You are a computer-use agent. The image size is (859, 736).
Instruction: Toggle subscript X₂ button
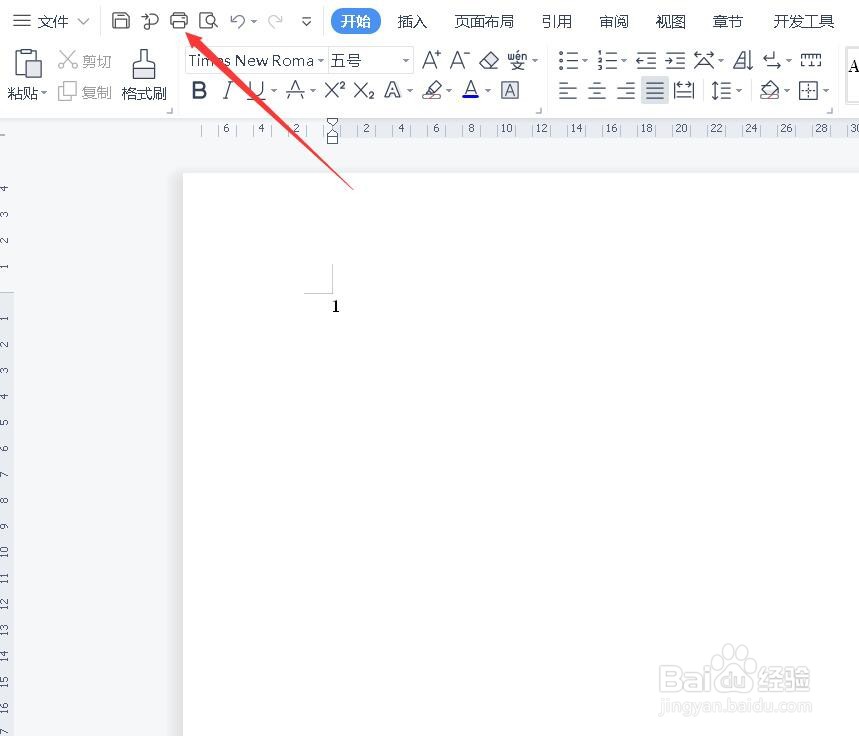coord(364,90)
